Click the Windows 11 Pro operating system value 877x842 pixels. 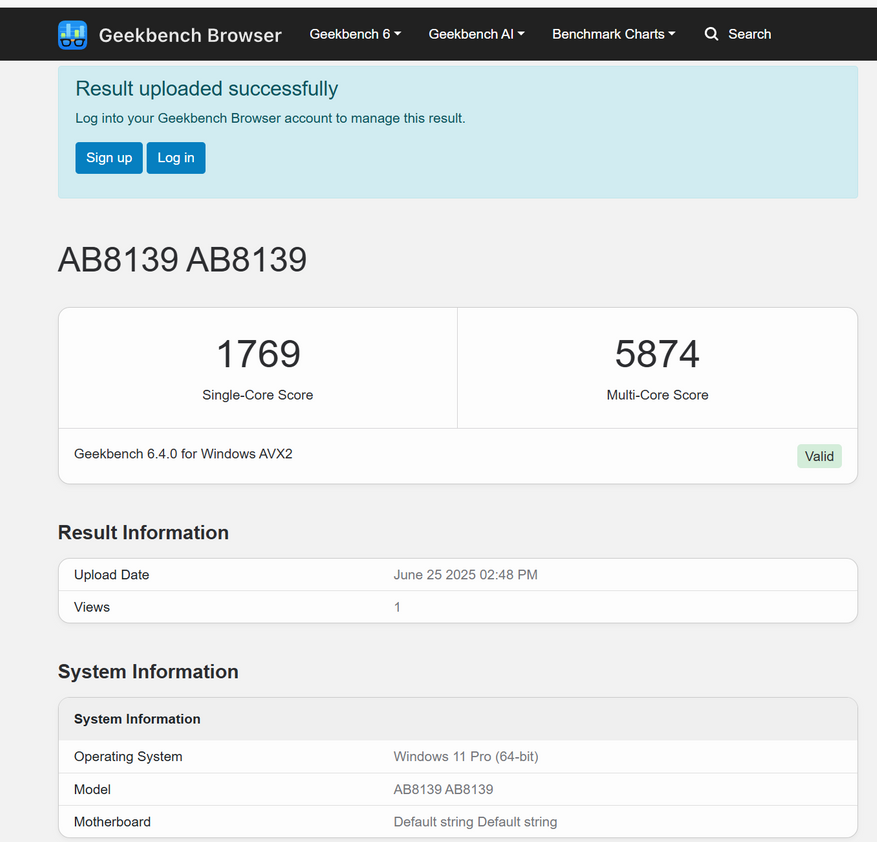pyautogui.click(x=465, y=757)
